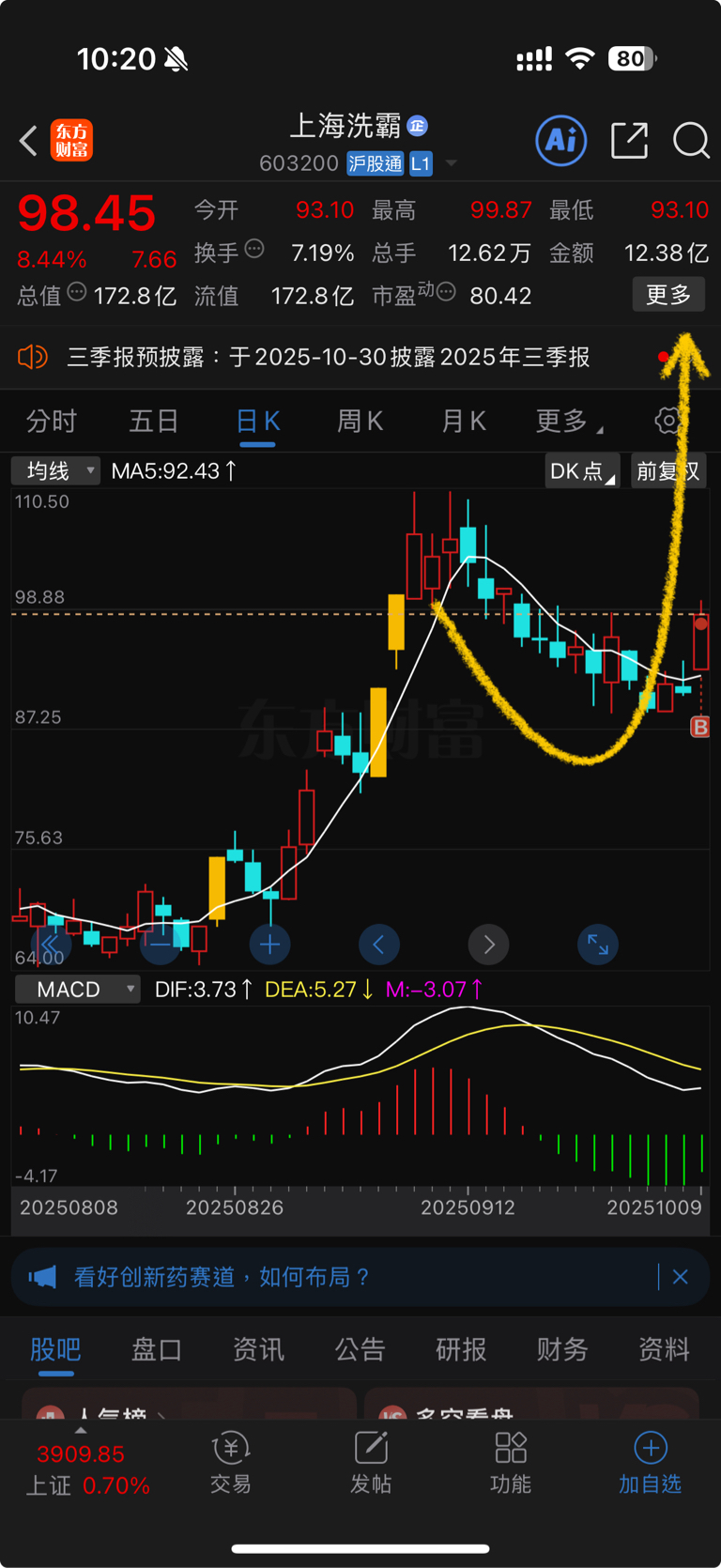Tap the DEA:5.27 value
The width and height of the screenshot is (721, 1568).
[319, 990]
